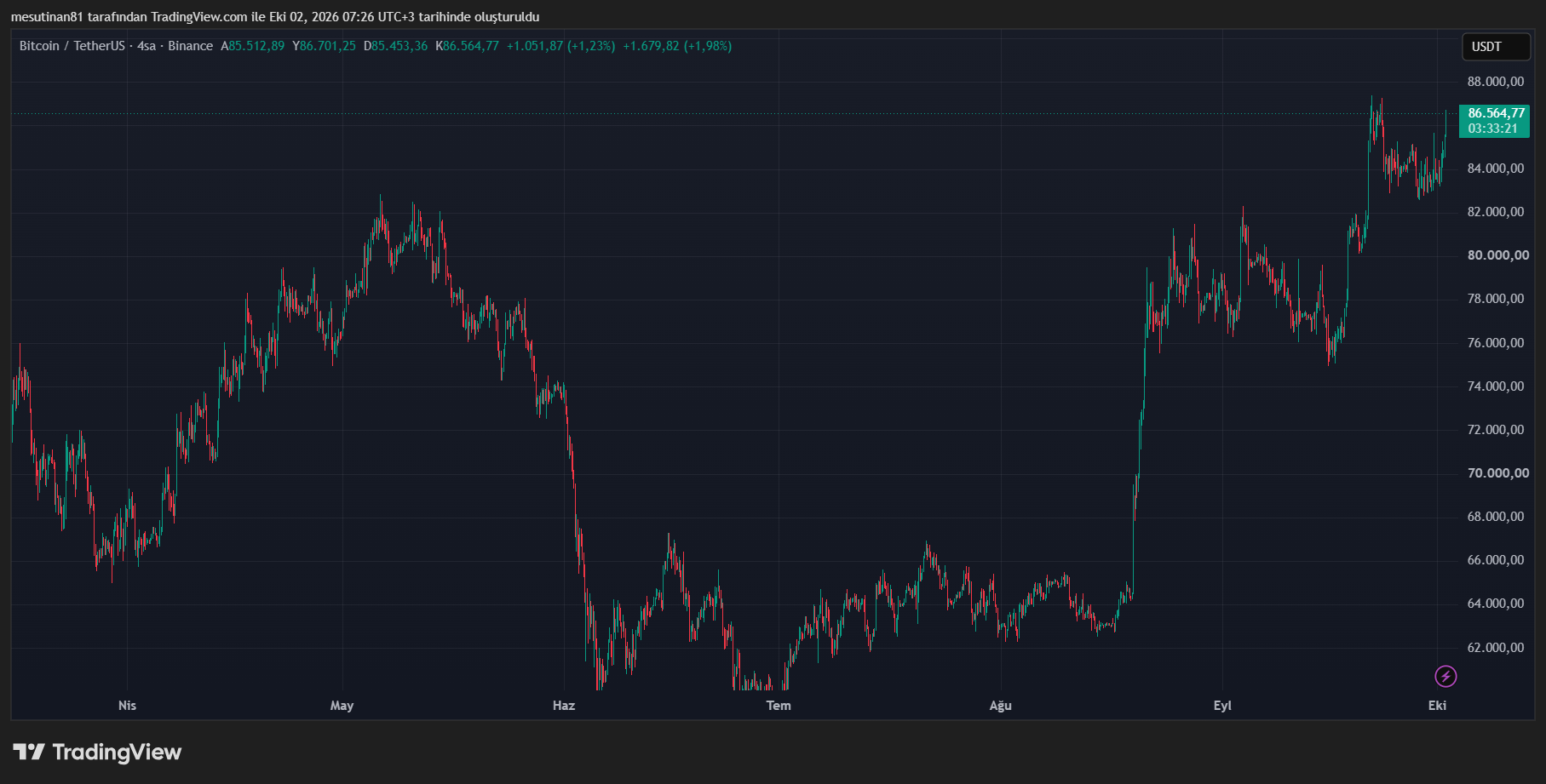This screenshot has width=1546, height=784.
Task: Click the Nis month label on time axis
Action: pyautogui.click(x=127, y=706)
